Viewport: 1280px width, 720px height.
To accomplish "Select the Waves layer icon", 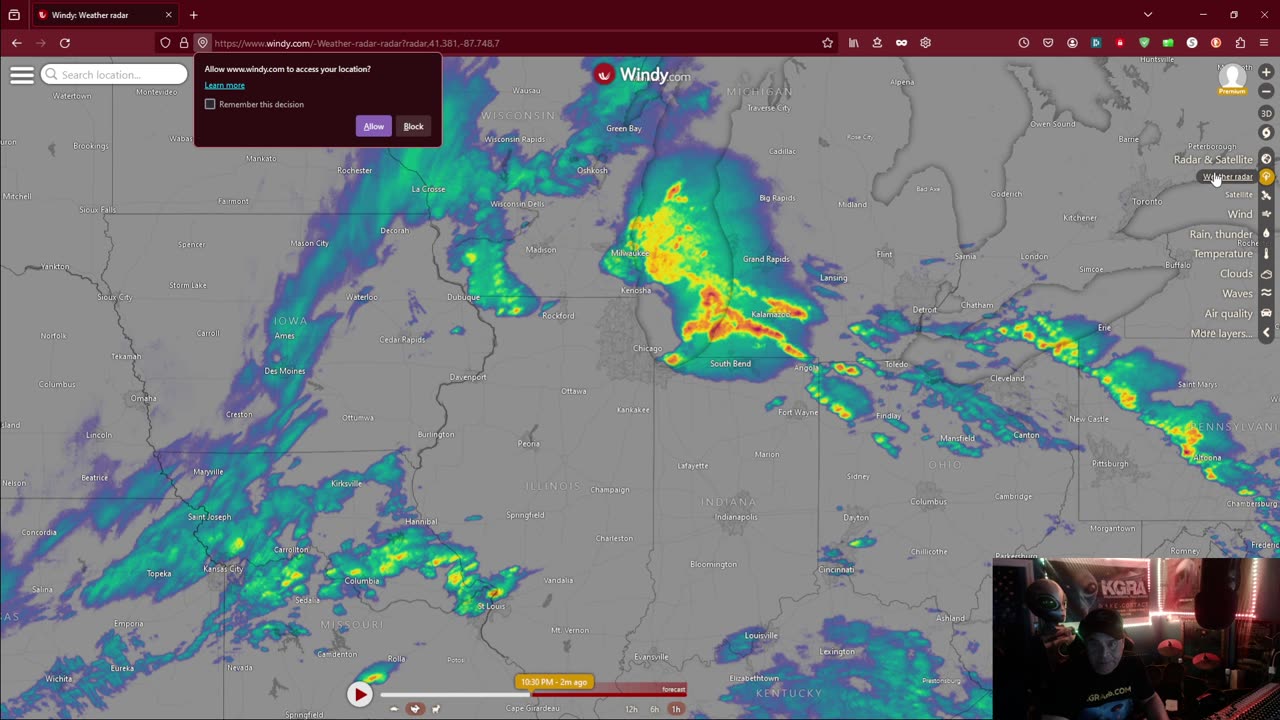I will [x=1266, y=293].
